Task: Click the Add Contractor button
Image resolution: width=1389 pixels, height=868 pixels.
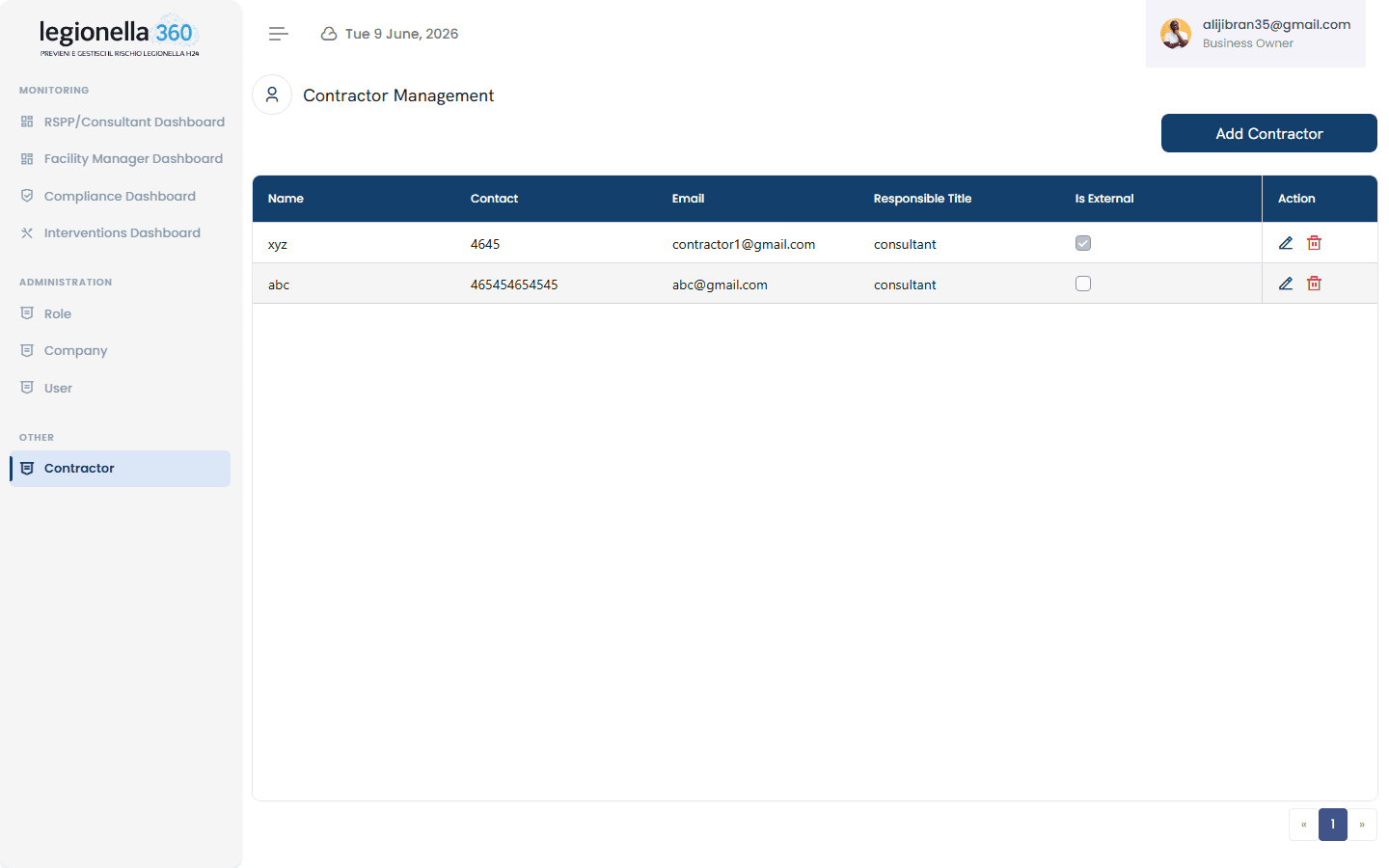Action: [x=1269, y=133]
